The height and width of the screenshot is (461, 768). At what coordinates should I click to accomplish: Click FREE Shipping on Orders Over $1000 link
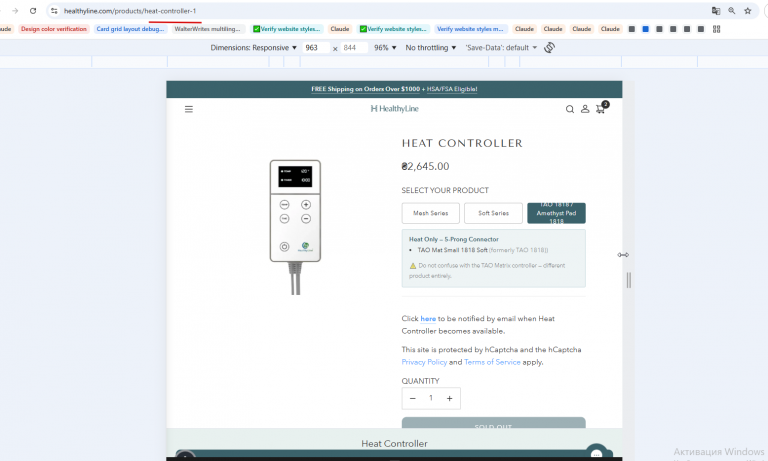pyautogui.click(x=365, y=89)
